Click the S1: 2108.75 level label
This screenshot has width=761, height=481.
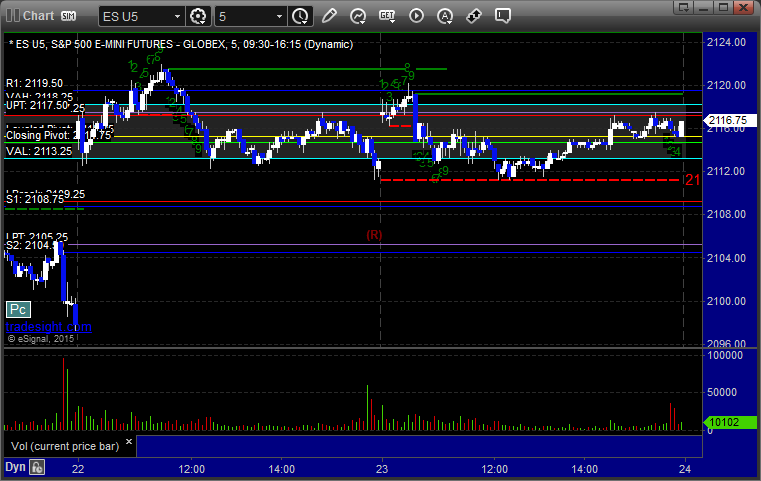point(35,199)
